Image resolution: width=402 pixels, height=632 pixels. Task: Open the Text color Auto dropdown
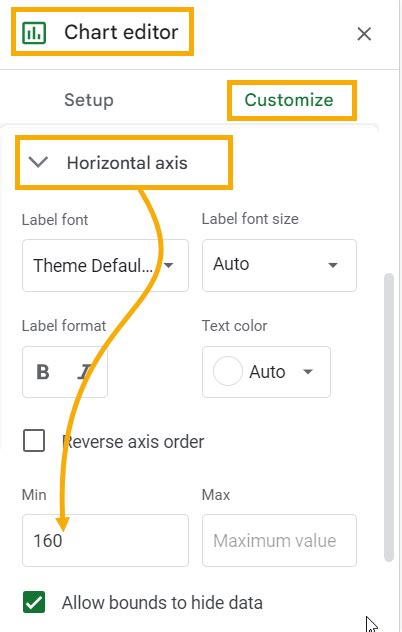(266, 372)
